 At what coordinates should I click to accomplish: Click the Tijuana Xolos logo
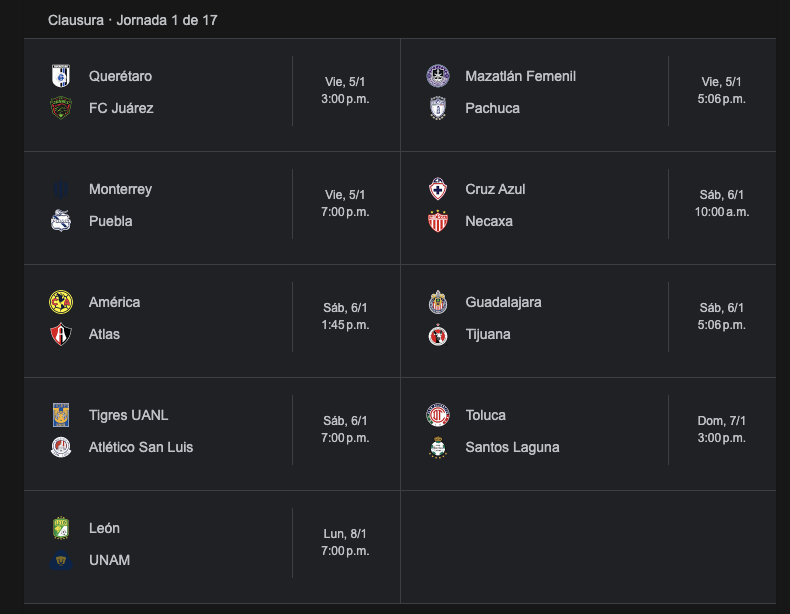[x=438, y=334]
